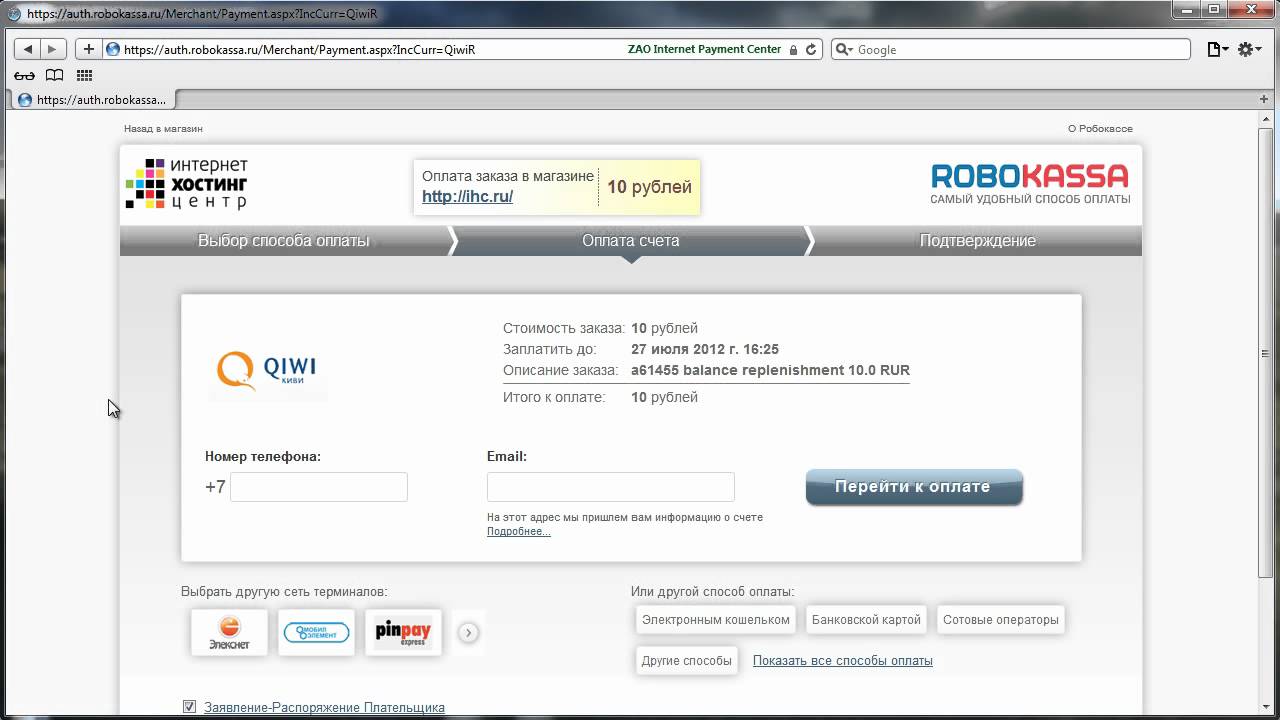Open the Reading List glasses icon
1280x720 pixels.
[25, 75]
